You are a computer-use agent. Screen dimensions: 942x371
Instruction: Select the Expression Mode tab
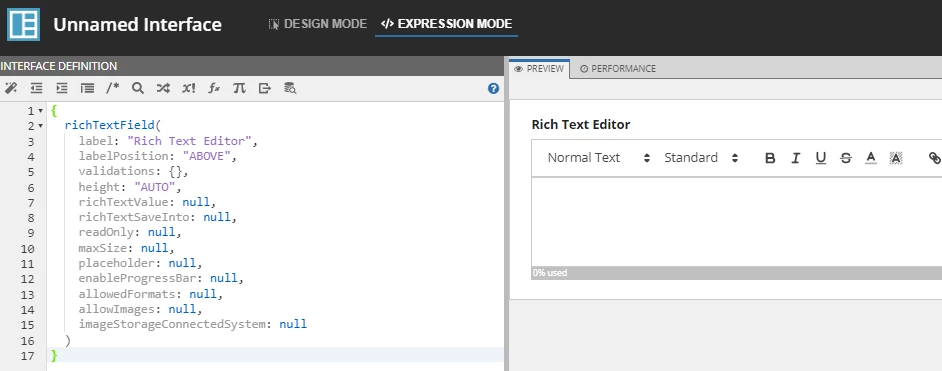pos(446,24)
